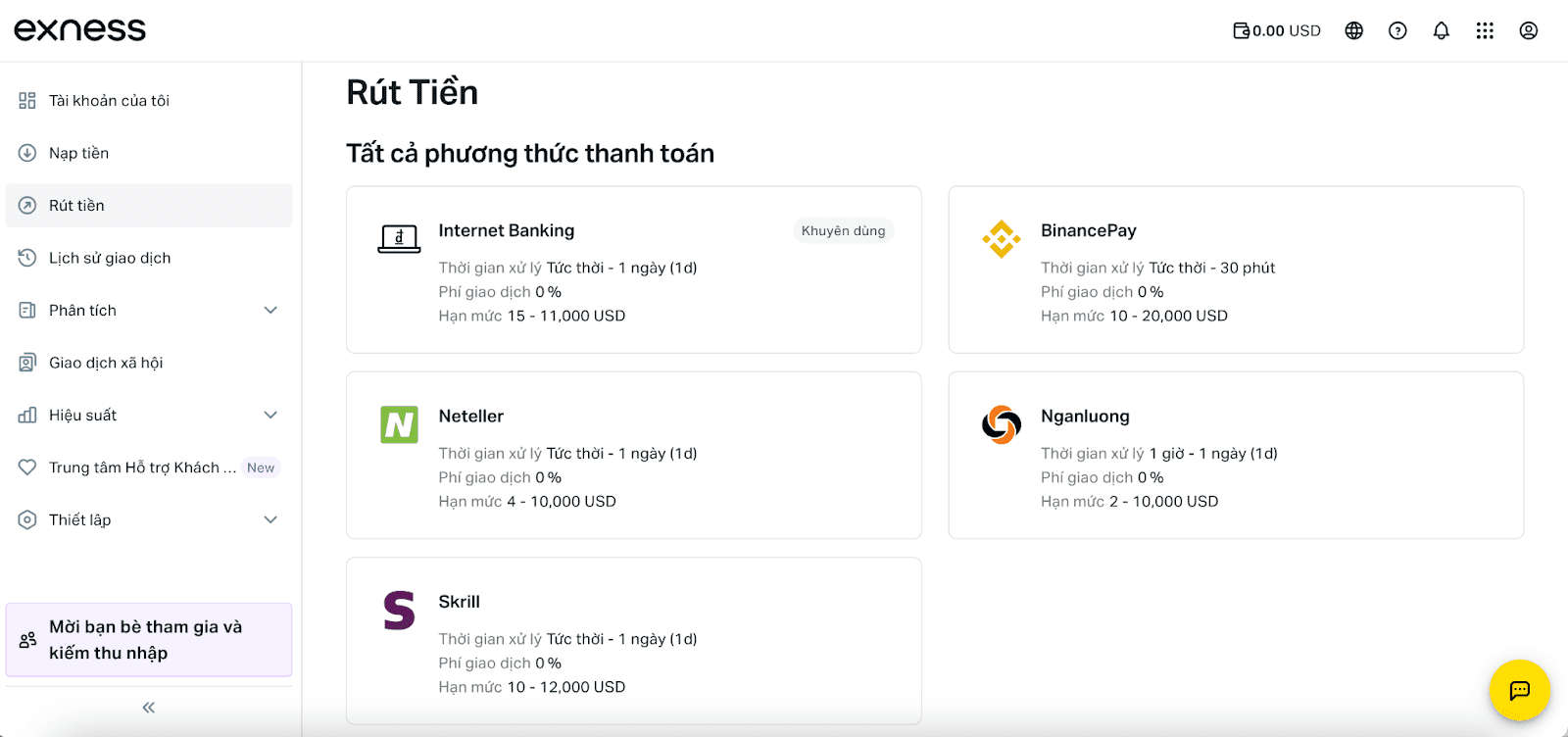Click the Neteller logo icon
1568x737 pixels.
398,423
